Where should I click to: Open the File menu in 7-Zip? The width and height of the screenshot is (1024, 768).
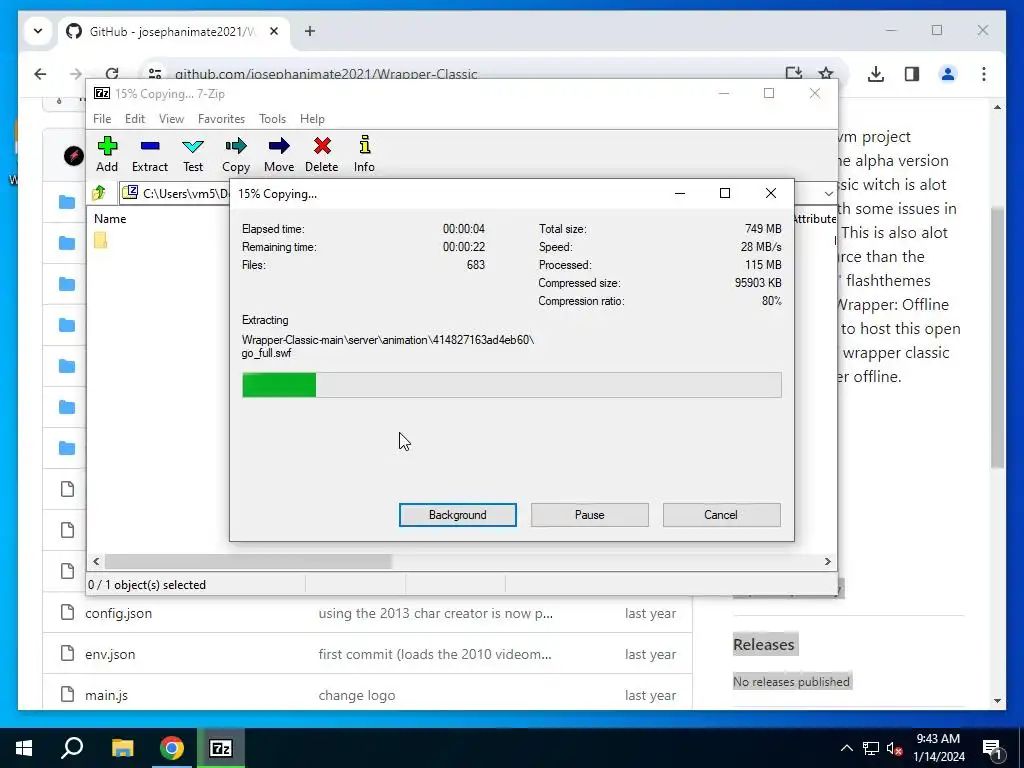coord(102,119)
